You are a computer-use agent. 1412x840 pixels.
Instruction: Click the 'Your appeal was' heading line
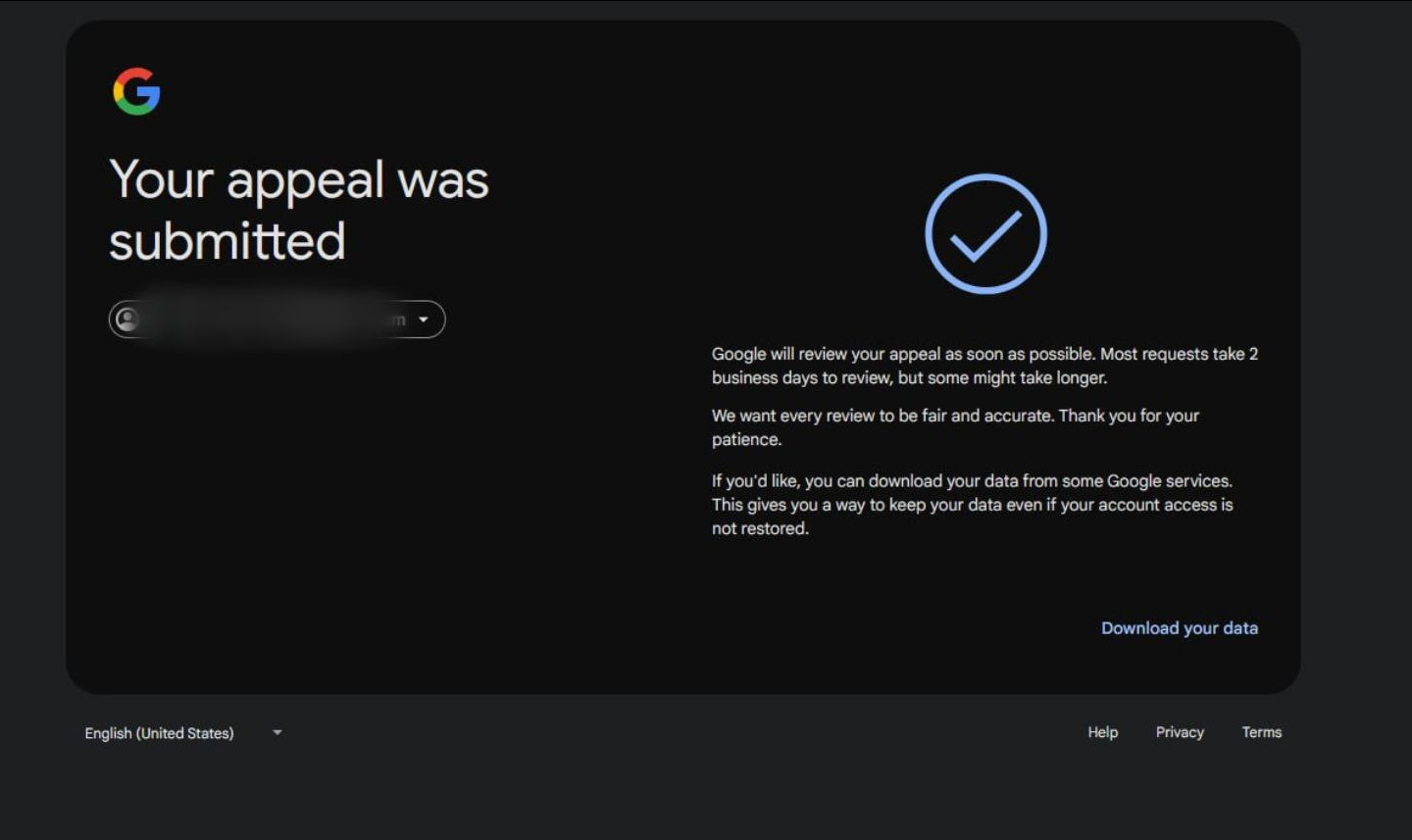pos(299,181)
